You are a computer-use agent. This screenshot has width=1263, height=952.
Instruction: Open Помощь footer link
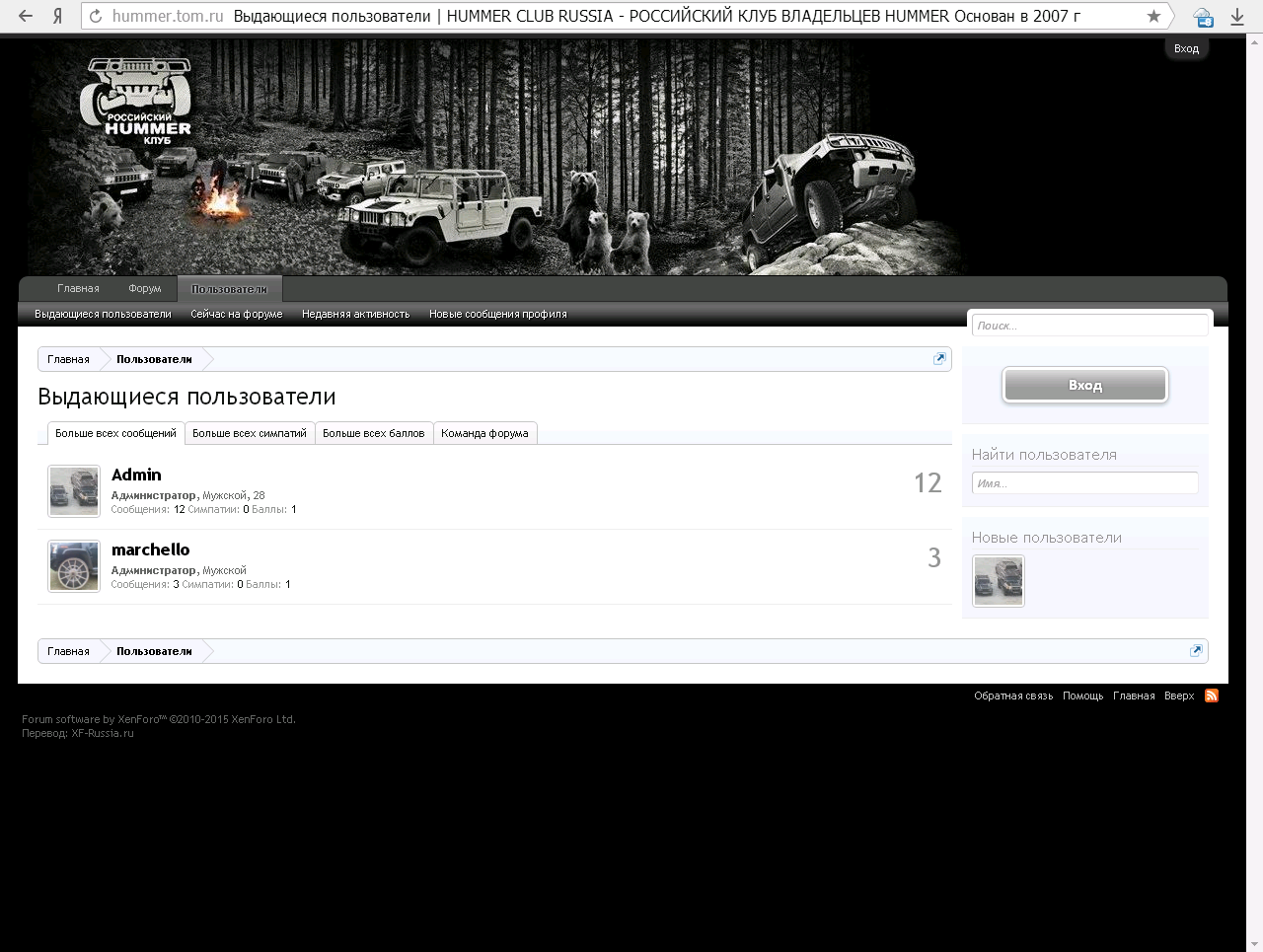point(1082,696)
